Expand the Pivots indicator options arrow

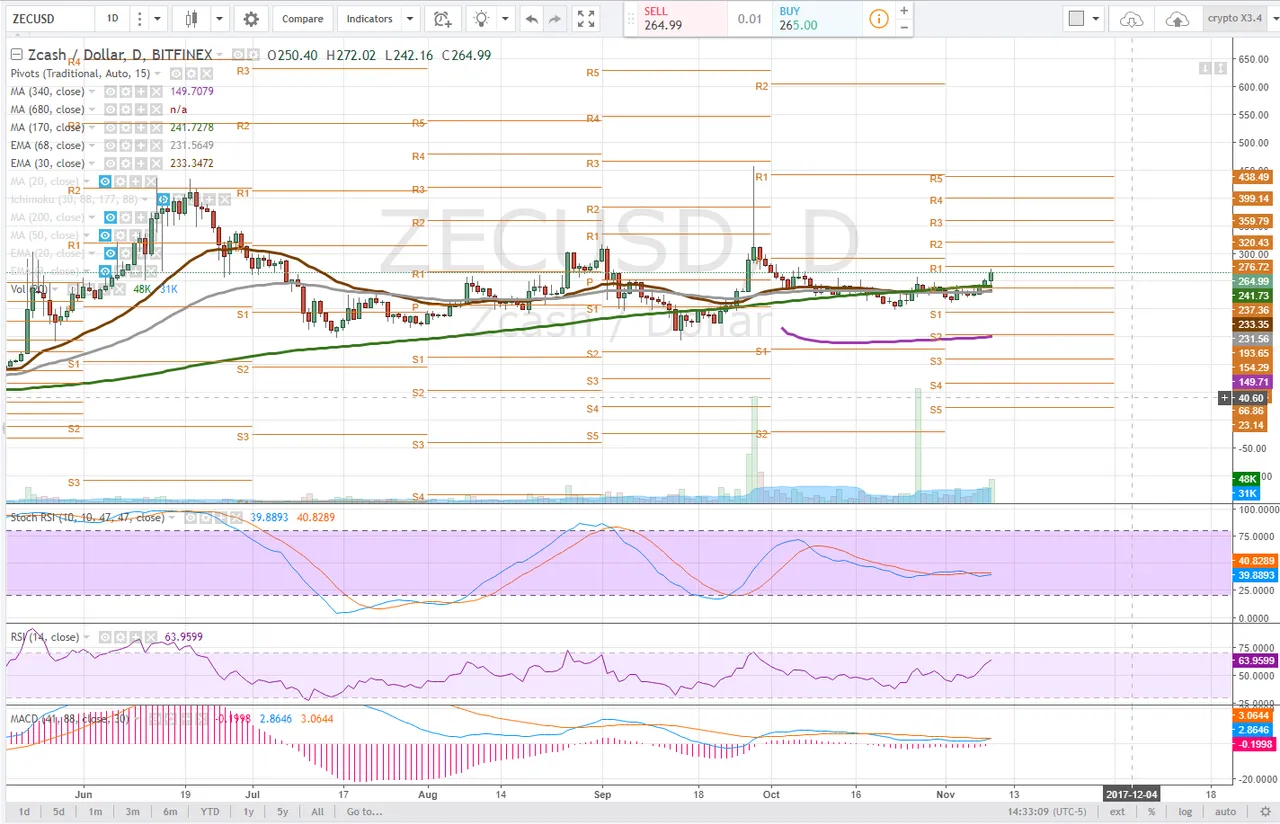tap(157, 74)
